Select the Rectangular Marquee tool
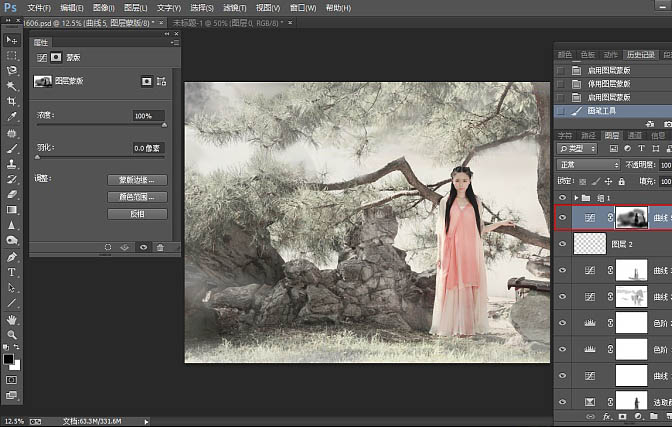The width and height of the screenshot is (672, 427). [12, 56]
